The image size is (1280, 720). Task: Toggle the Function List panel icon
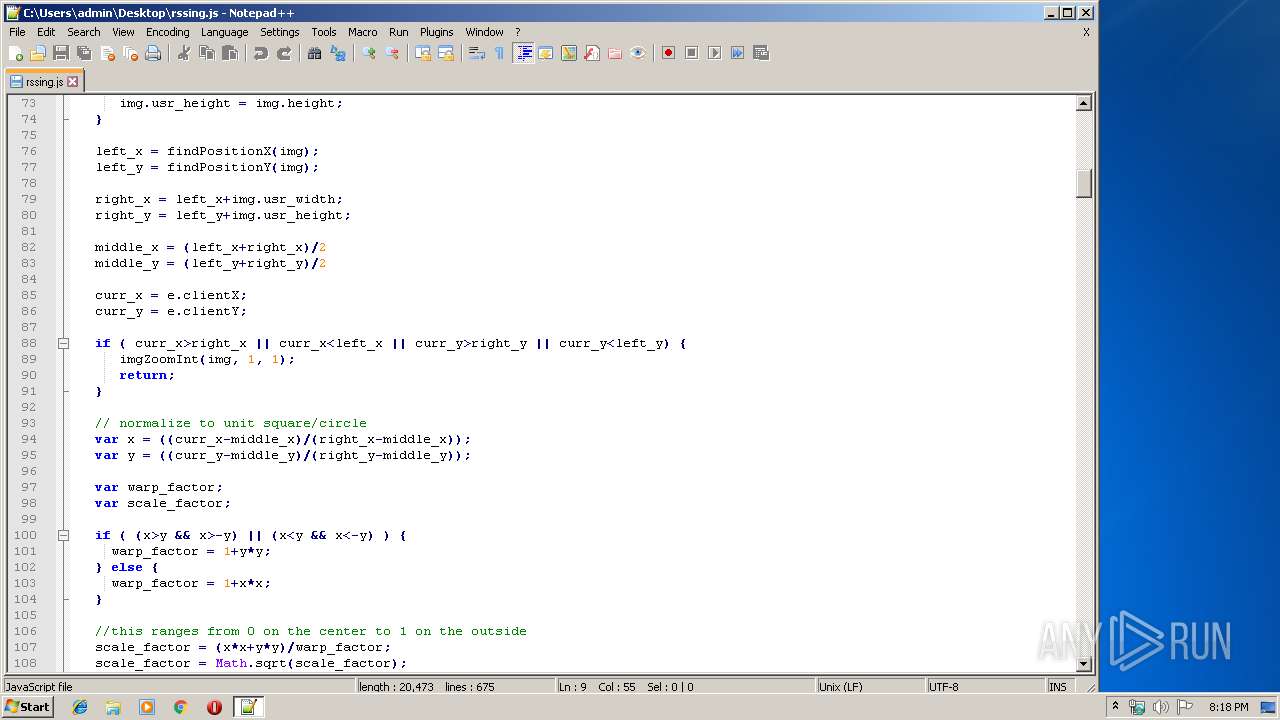click(592, 53)
